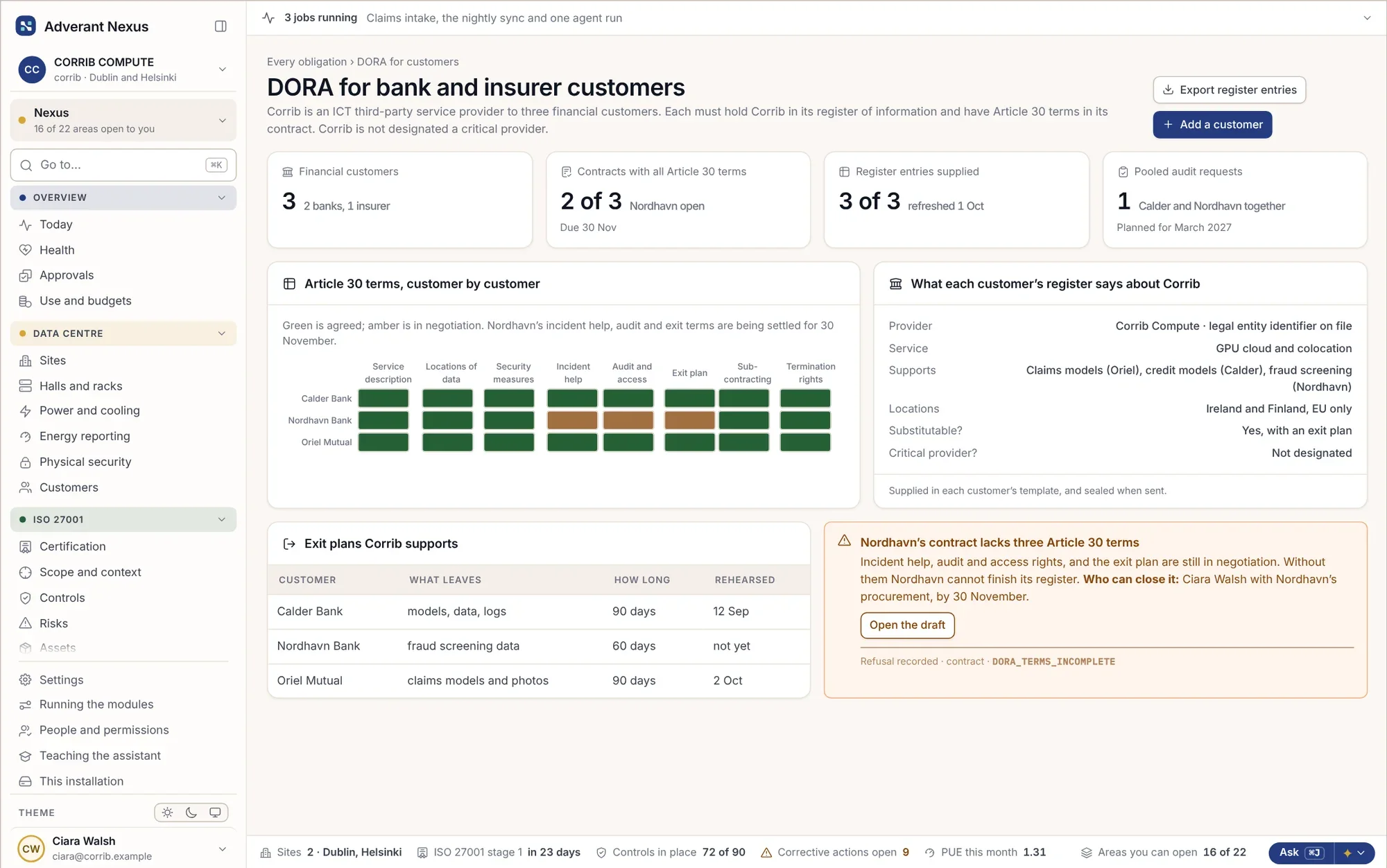This screenshot has height=868, width=1387.
Task: Open Sites building icon
Action: coord(26,361)
